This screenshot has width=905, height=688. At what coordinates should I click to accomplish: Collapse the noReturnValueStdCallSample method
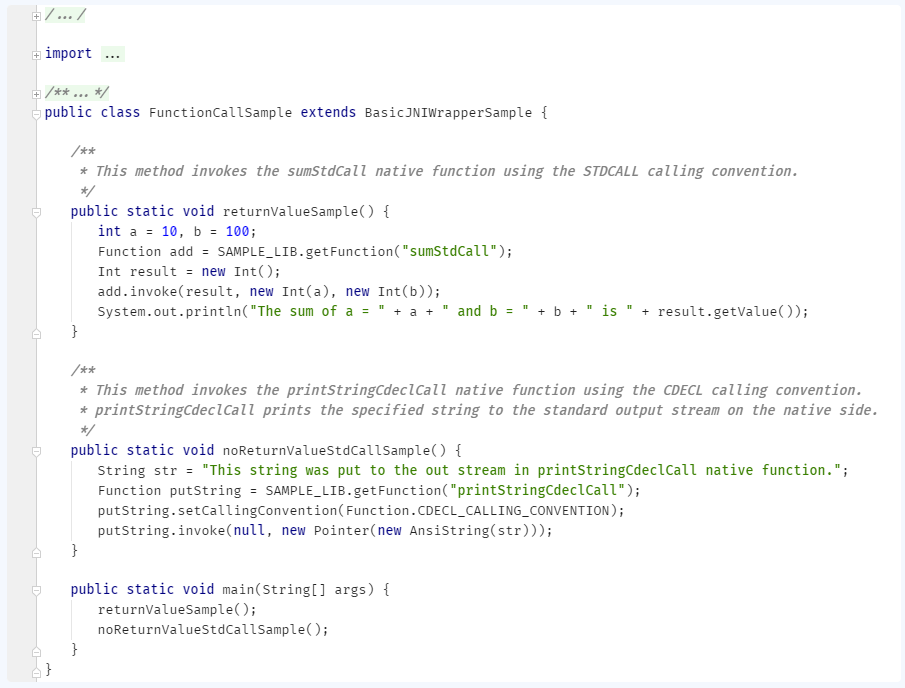[36, 452]
